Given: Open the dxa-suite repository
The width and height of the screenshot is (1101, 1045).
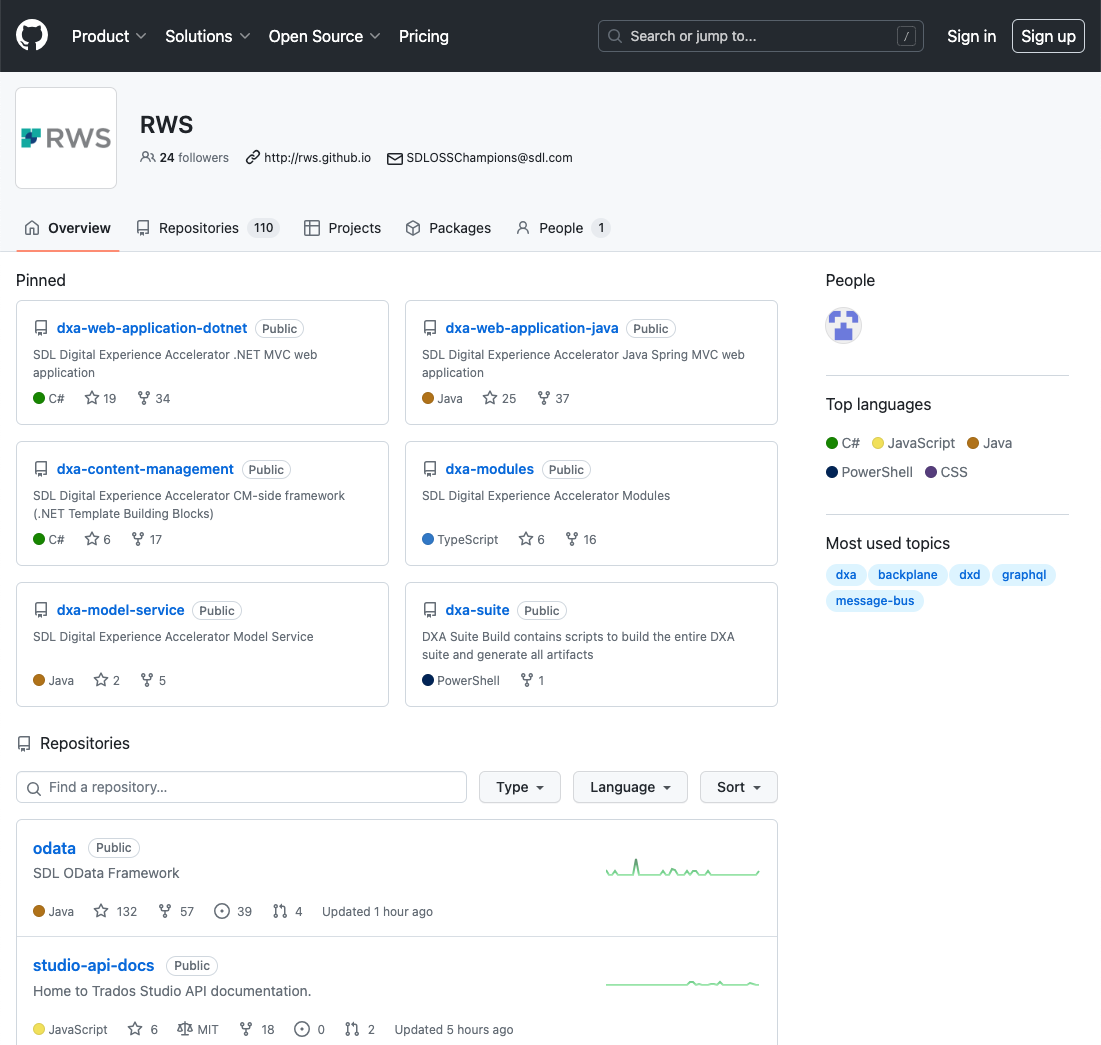Looking at the screenshot, I should point(477,610).
